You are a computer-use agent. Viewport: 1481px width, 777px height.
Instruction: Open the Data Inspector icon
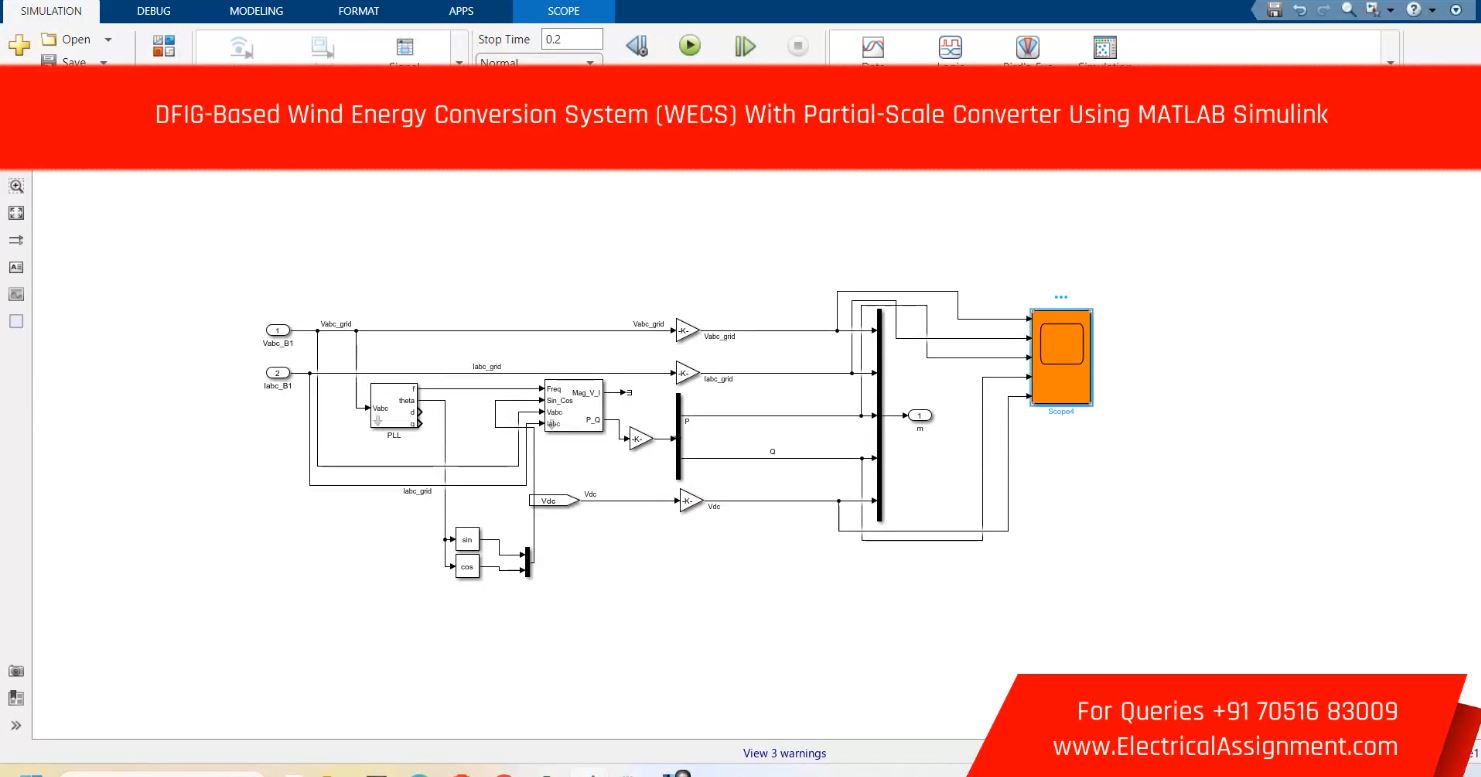pyautogui.click(x=873, y=48)
